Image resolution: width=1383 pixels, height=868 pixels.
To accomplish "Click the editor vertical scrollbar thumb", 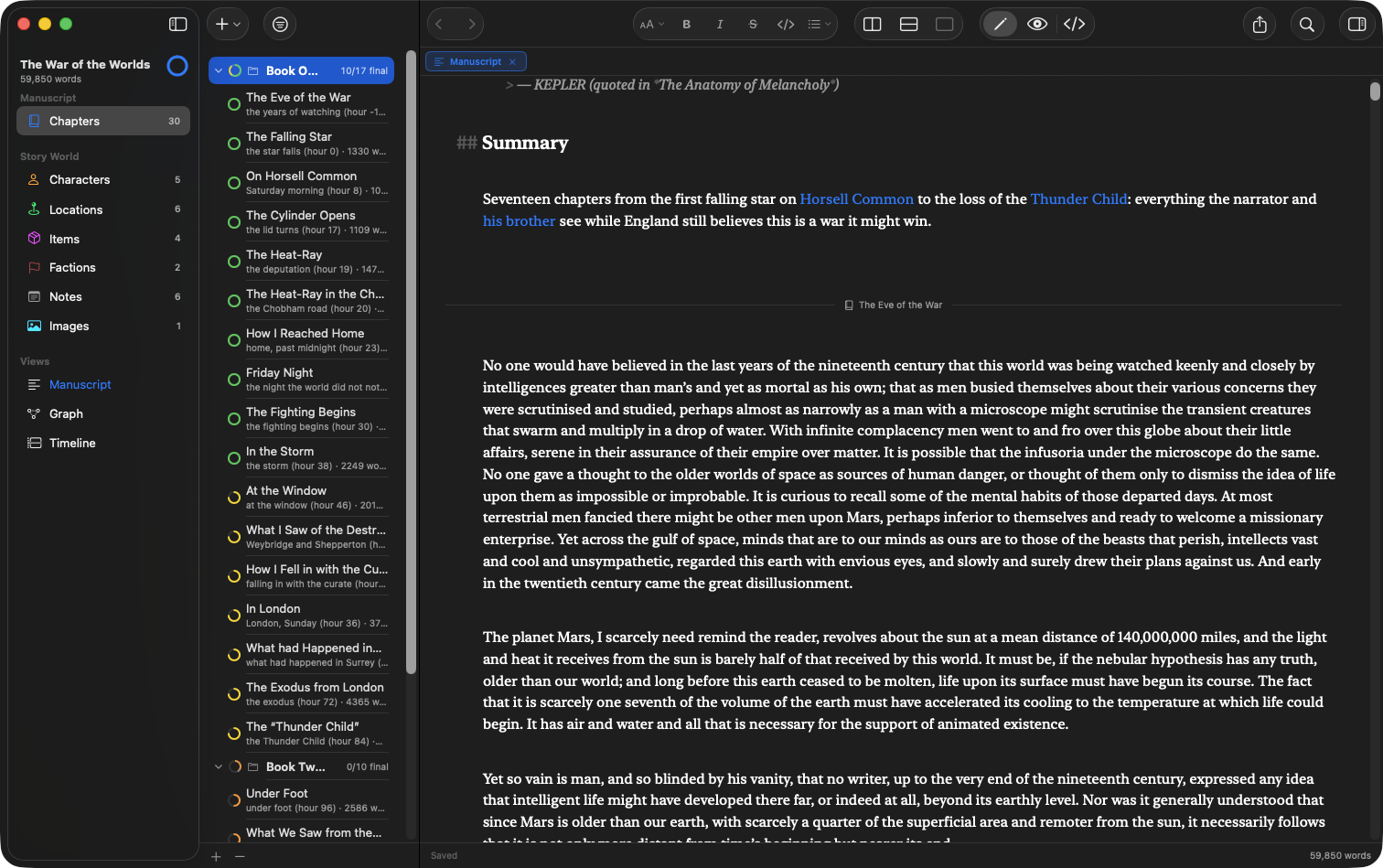I will 1375,91.
